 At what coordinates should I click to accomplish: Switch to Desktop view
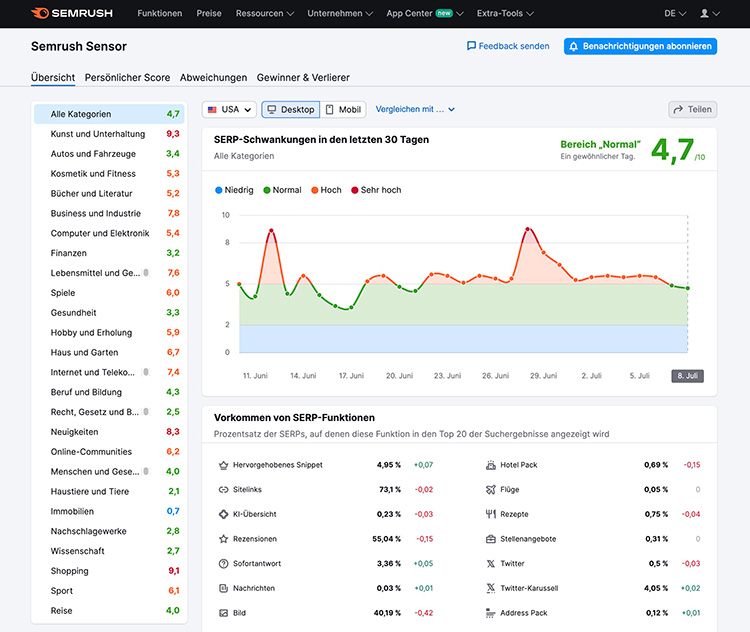pos(291,110)
